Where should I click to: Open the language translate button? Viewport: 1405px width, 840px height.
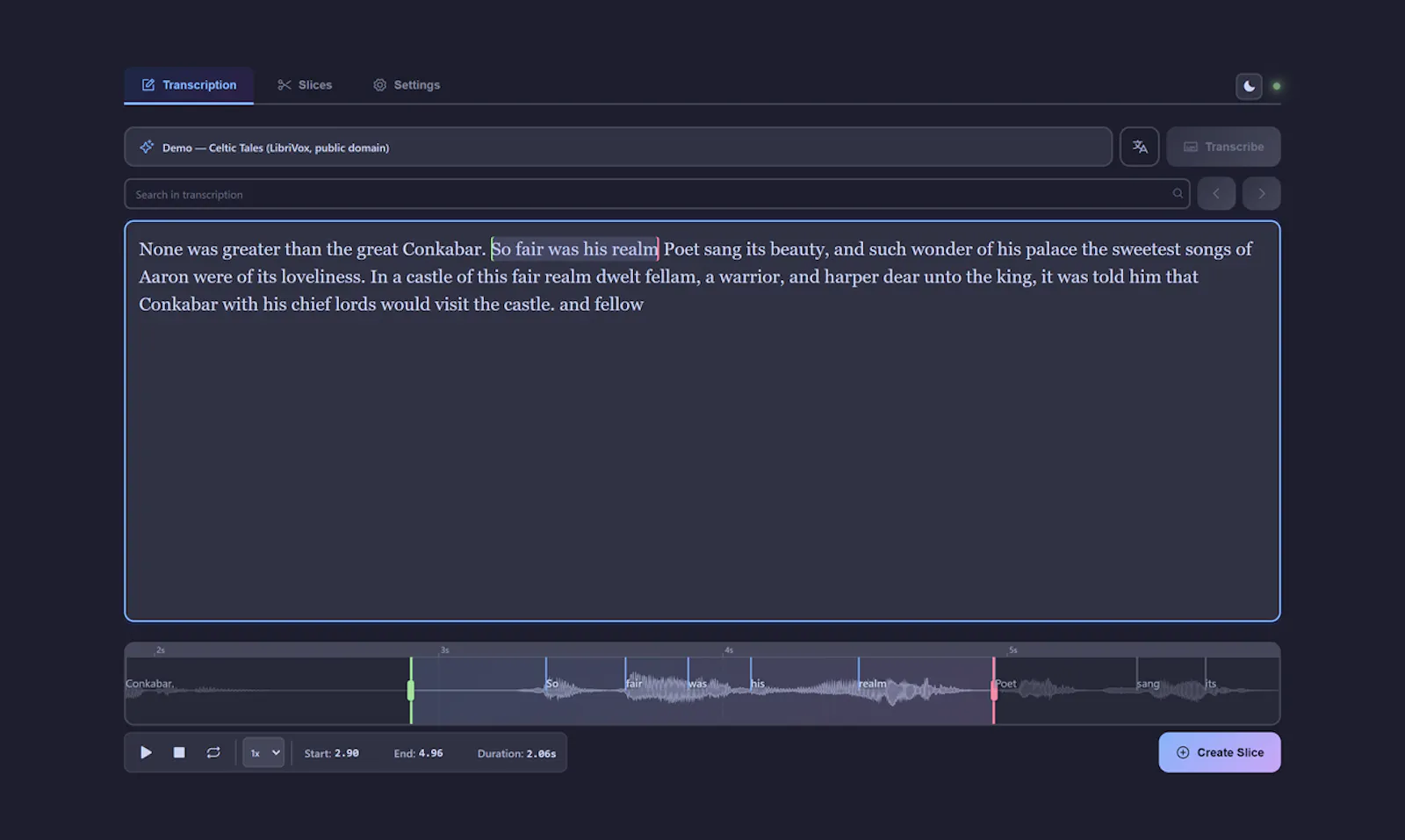[x=1140, y=147]
